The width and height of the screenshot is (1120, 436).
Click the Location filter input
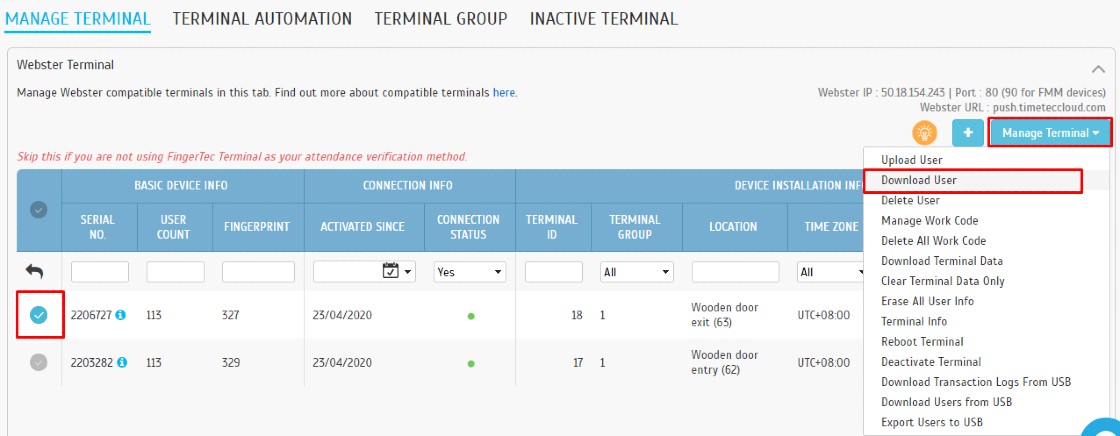pos(736,272)
